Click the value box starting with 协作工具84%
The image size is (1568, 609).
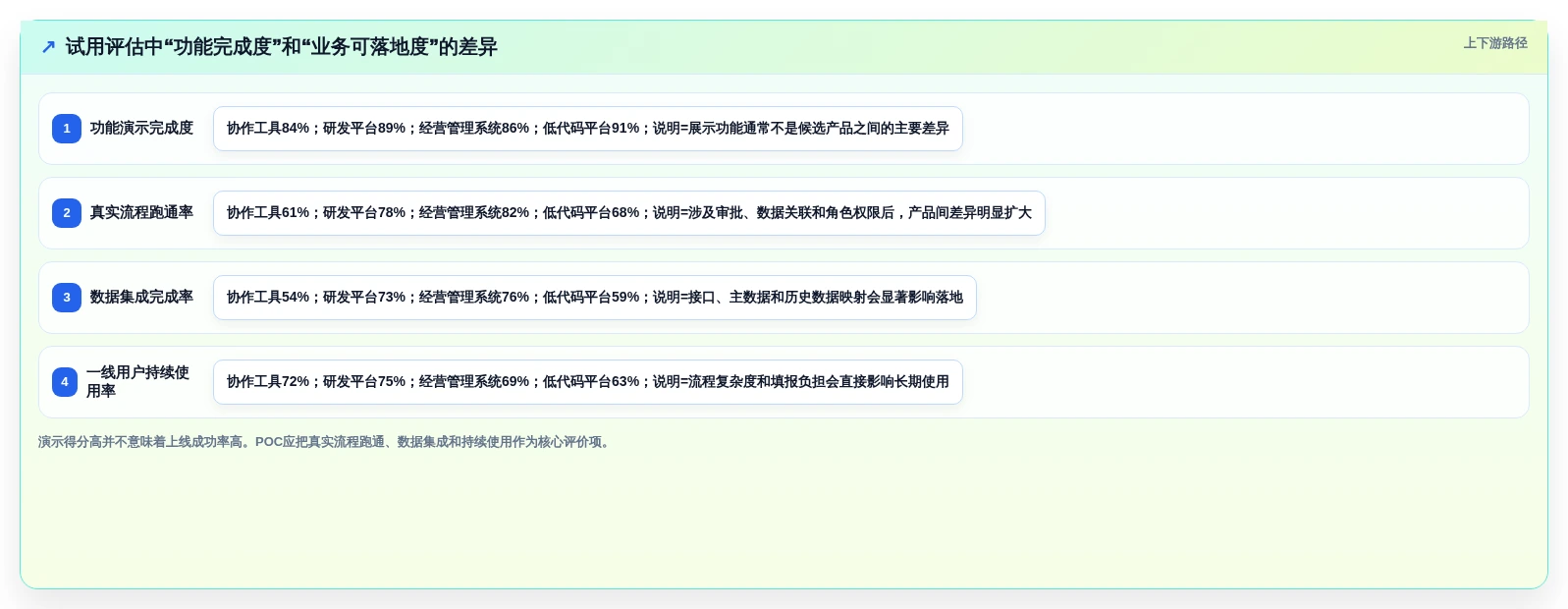pyautogui.click(x=588, y=129)
